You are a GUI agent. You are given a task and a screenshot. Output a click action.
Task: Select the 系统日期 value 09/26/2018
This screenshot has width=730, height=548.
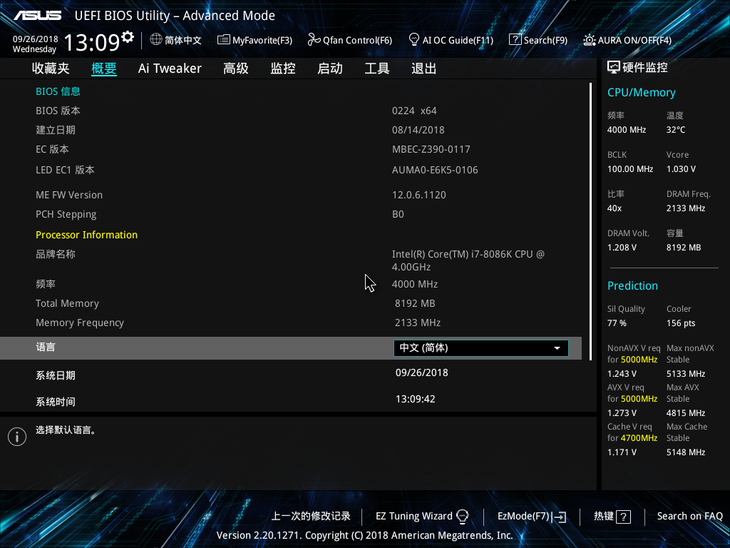pyautogui.click(x=422, y=373)
